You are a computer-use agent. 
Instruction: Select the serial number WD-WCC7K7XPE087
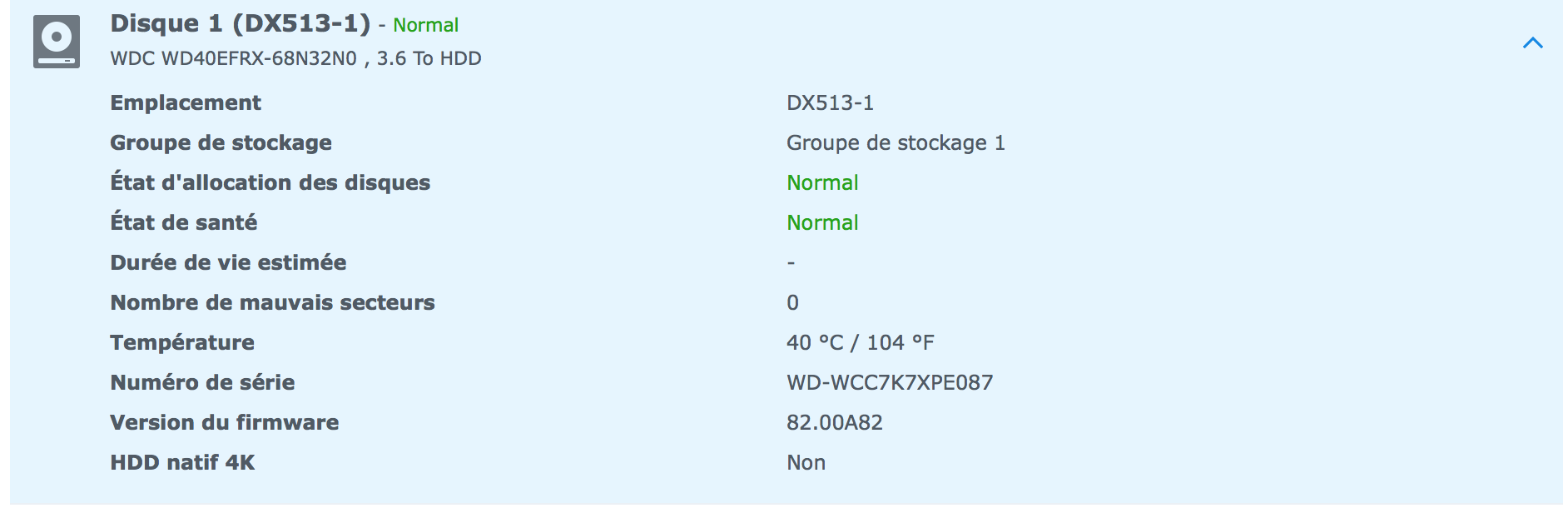[890, 382]
